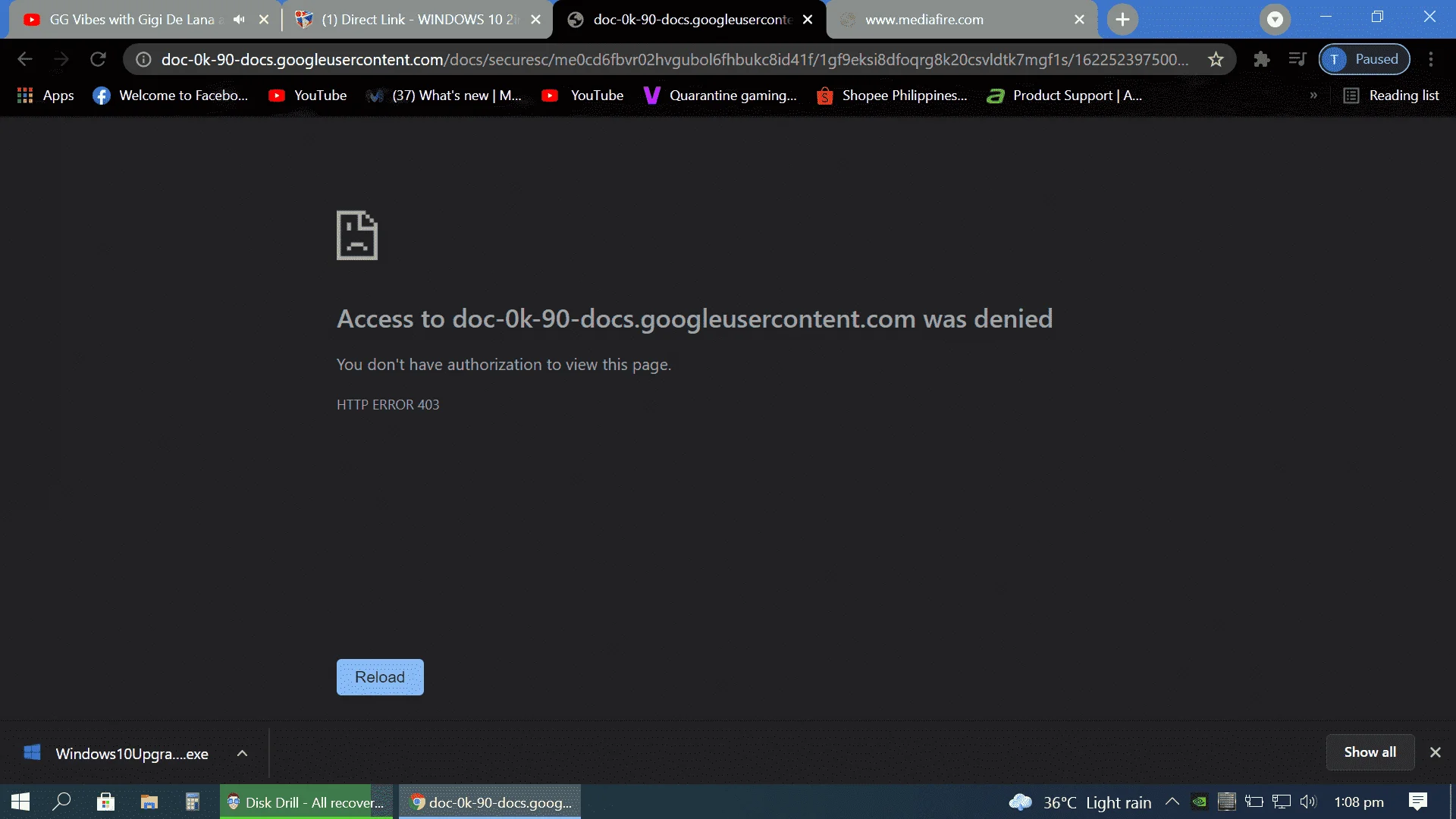Mute the GG Vibes tab audio icon
The width and height of the screenshot is (1456, 819).
click(239, 20)
